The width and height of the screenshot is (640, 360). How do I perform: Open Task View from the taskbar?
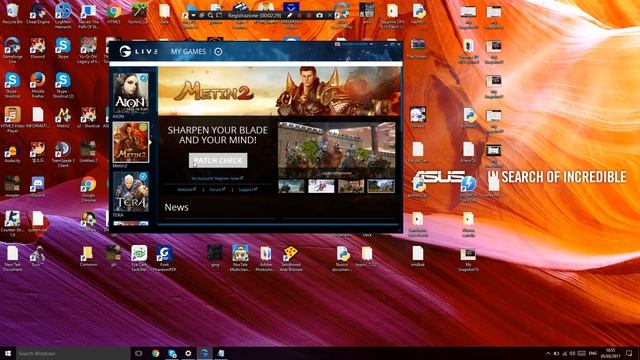point(139,353)
